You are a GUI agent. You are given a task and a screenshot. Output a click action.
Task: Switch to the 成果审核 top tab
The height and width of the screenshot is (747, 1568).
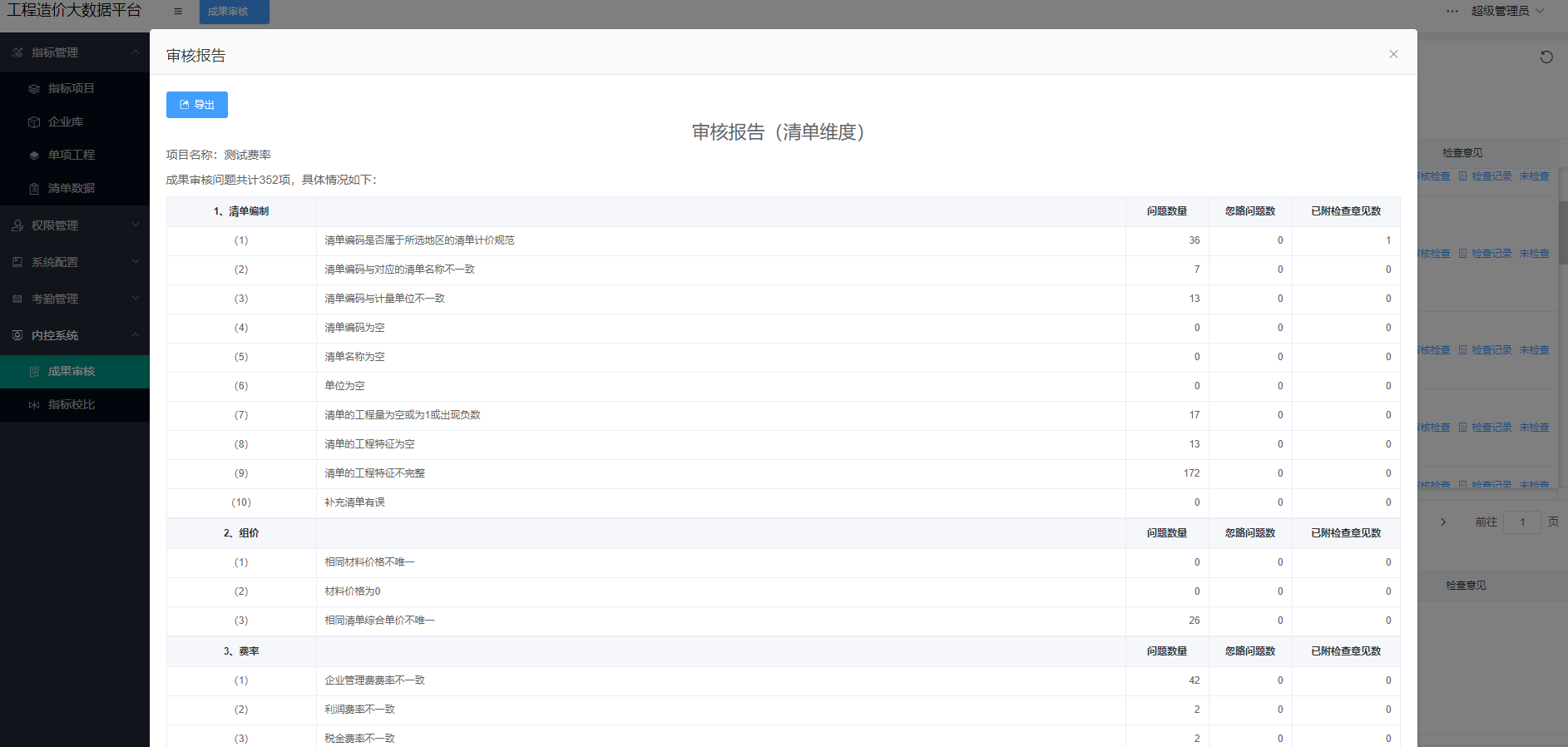[x=234, y=12]
